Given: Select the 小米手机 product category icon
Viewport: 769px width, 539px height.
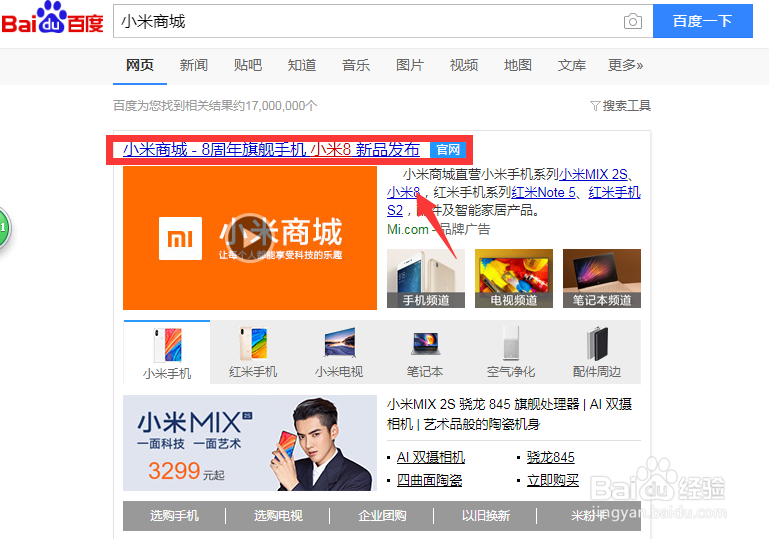Looking at the screenshot, I should pyautogui.click(x=167, y=353).
